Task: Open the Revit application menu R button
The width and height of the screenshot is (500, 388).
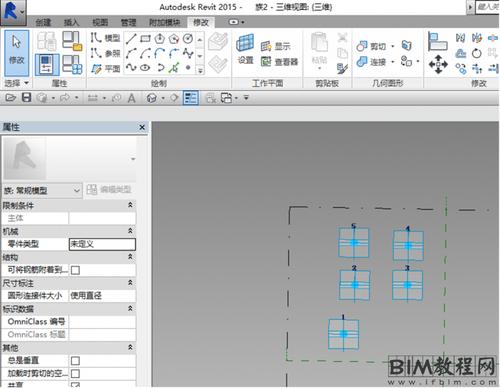Action: (13, 12)
